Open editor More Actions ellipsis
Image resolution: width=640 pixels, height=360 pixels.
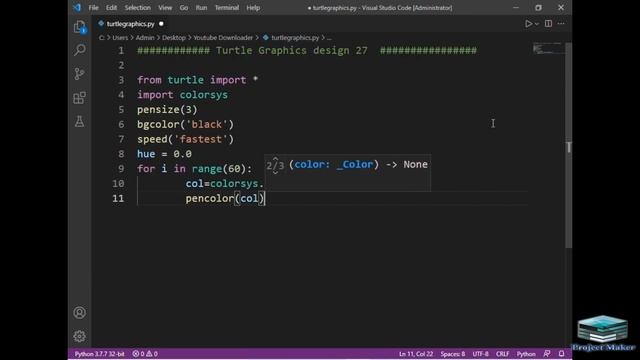(561, 24)
